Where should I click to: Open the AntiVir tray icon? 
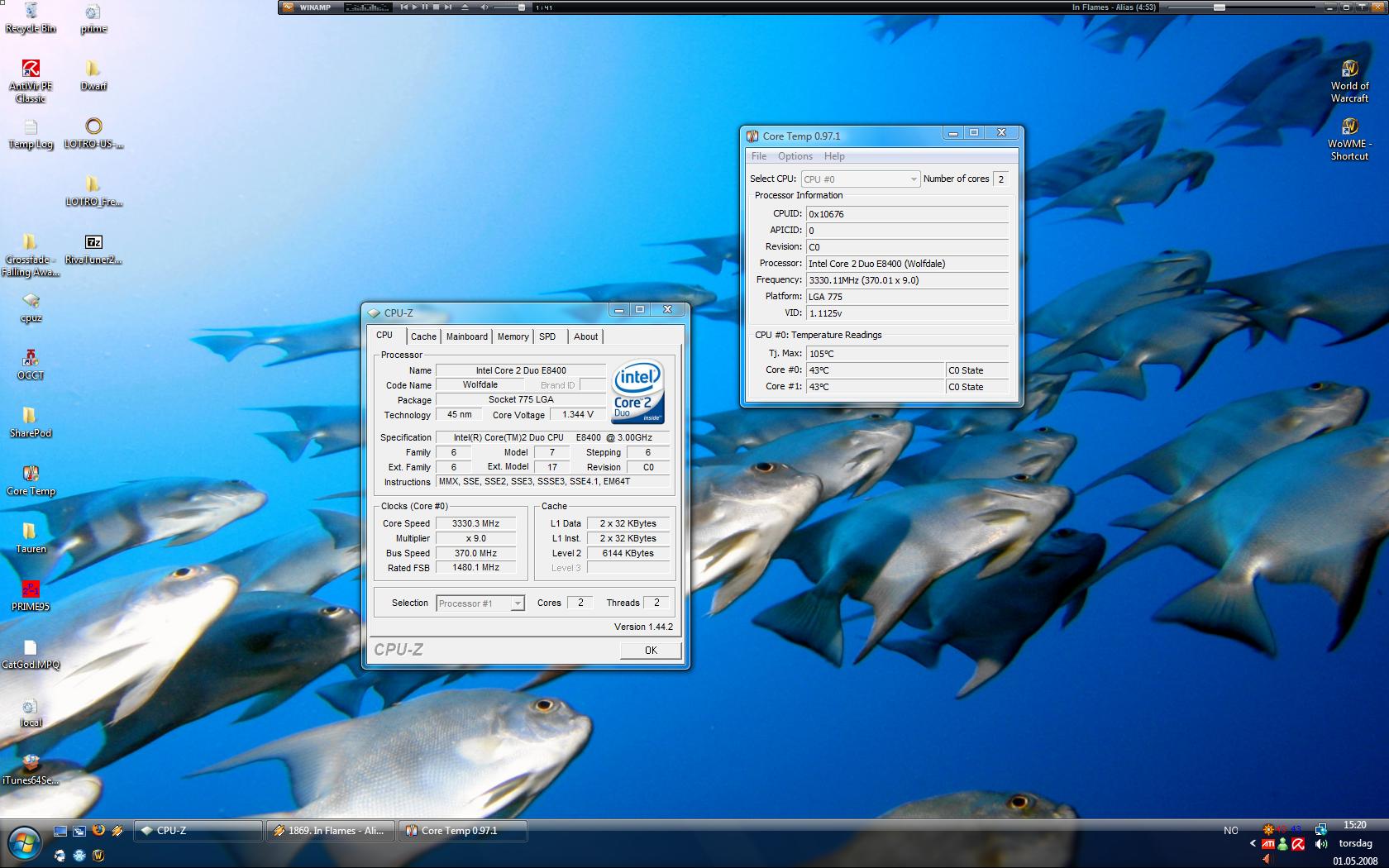point(1298,844)
